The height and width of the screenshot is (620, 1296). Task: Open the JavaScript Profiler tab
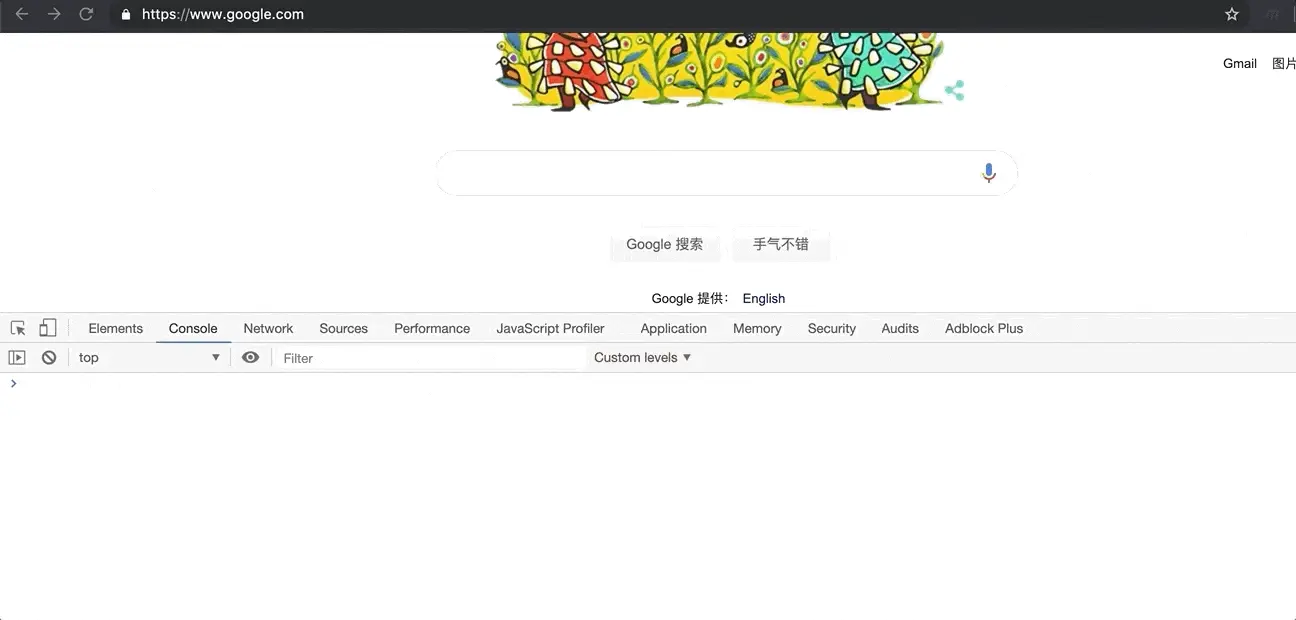pos(550,328)
